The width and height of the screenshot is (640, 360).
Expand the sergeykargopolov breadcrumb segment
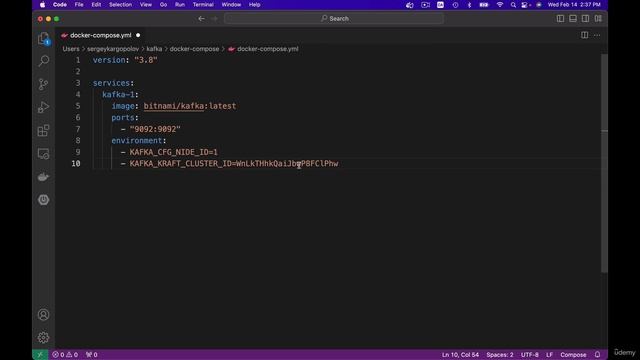coord(113,49)
